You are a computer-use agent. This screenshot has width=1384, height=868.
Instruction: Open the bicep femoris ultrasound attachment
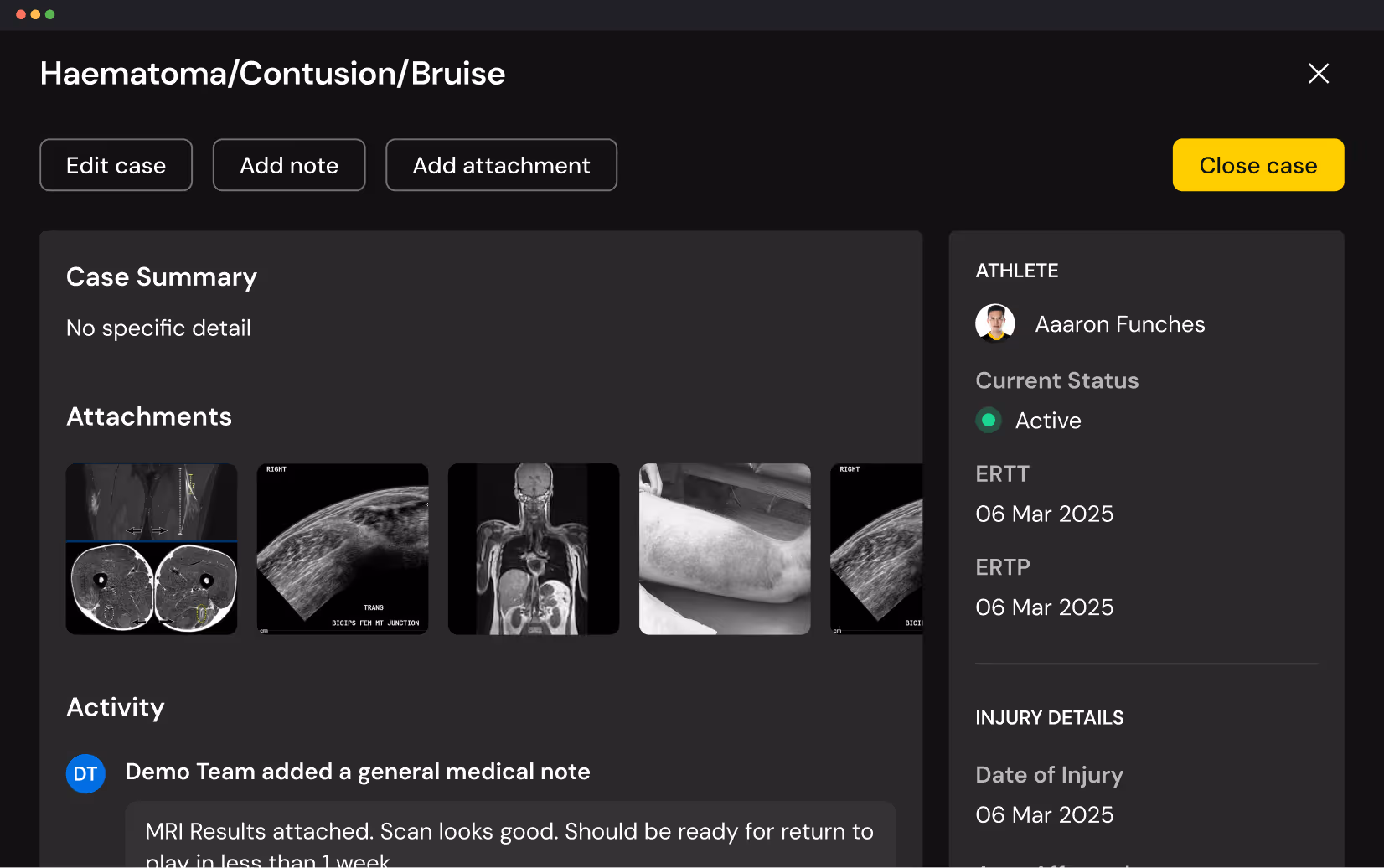coord(342,549)
